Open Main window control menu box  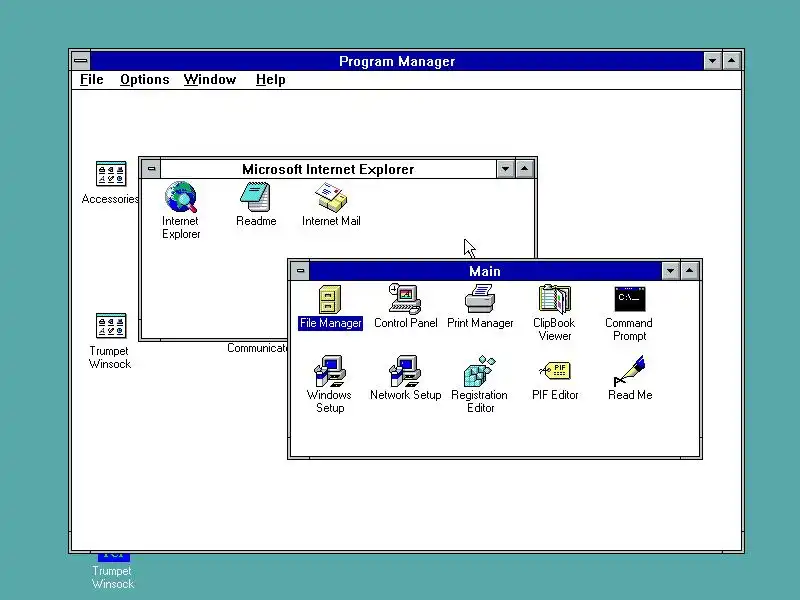point(301,270)
